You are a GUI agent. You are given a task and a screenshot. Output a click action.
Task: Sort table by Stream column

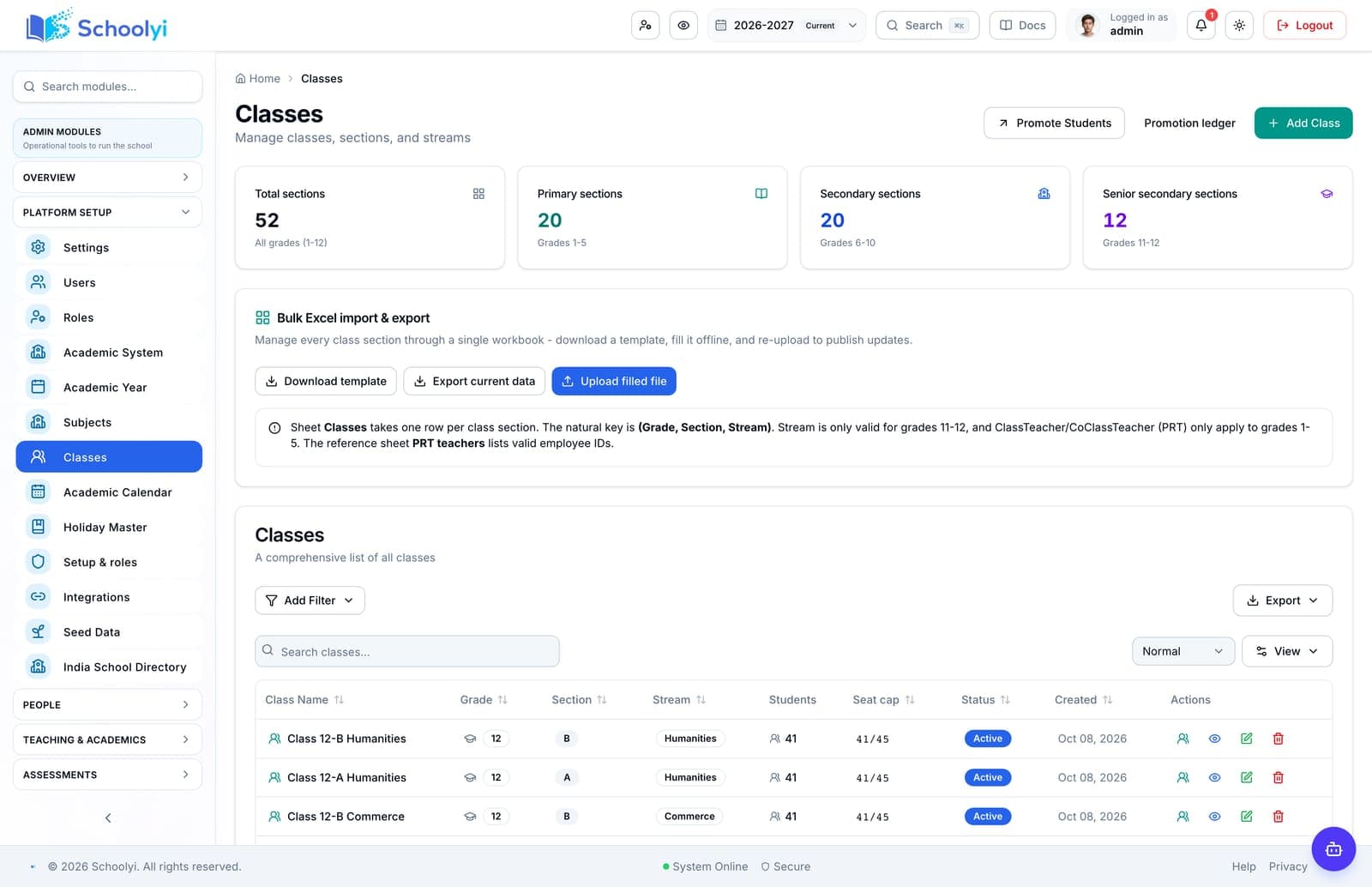coord(701,700)
